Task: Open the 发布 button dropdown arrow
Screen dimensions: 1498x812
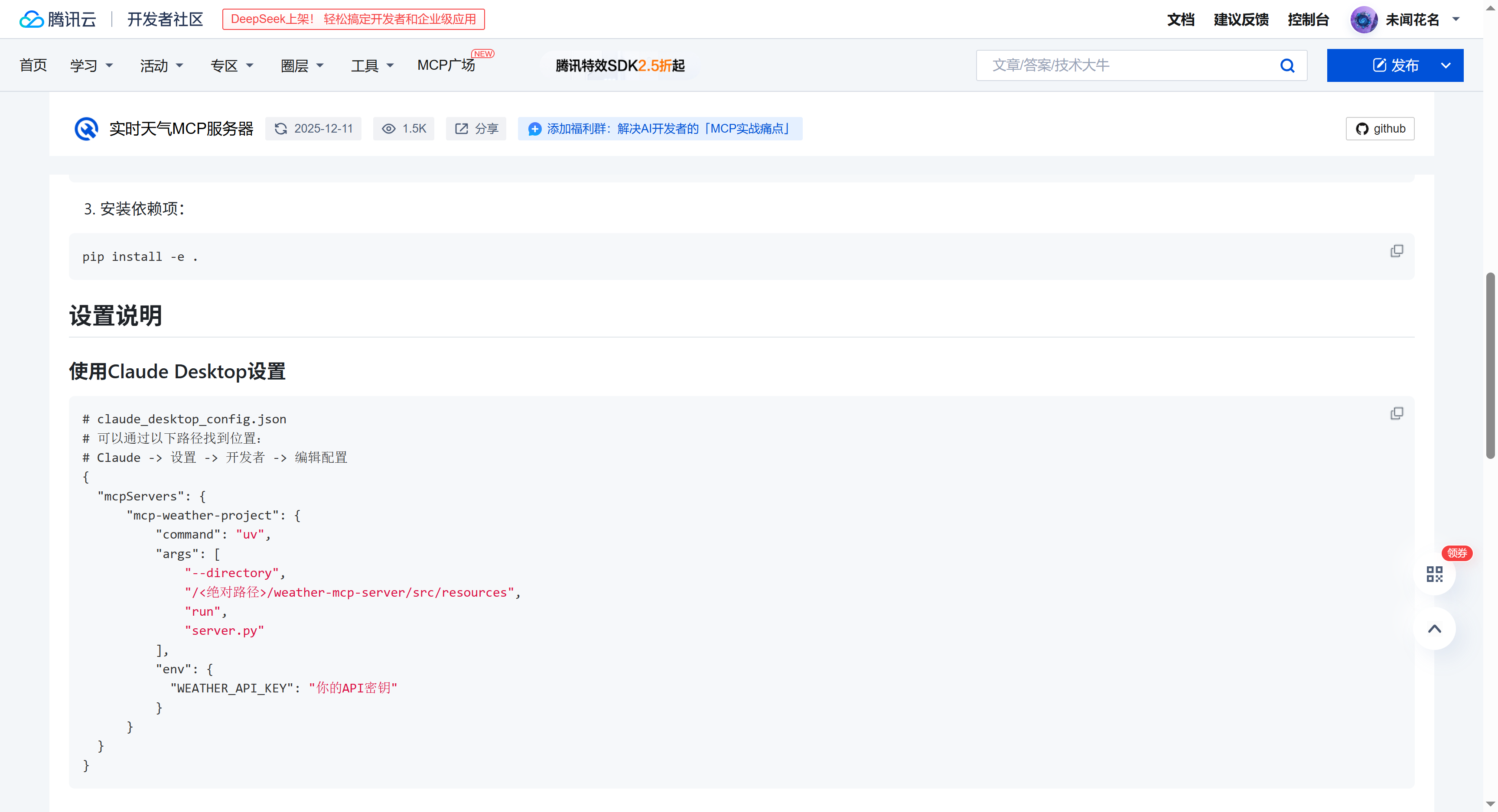Action: point(1446,65)
